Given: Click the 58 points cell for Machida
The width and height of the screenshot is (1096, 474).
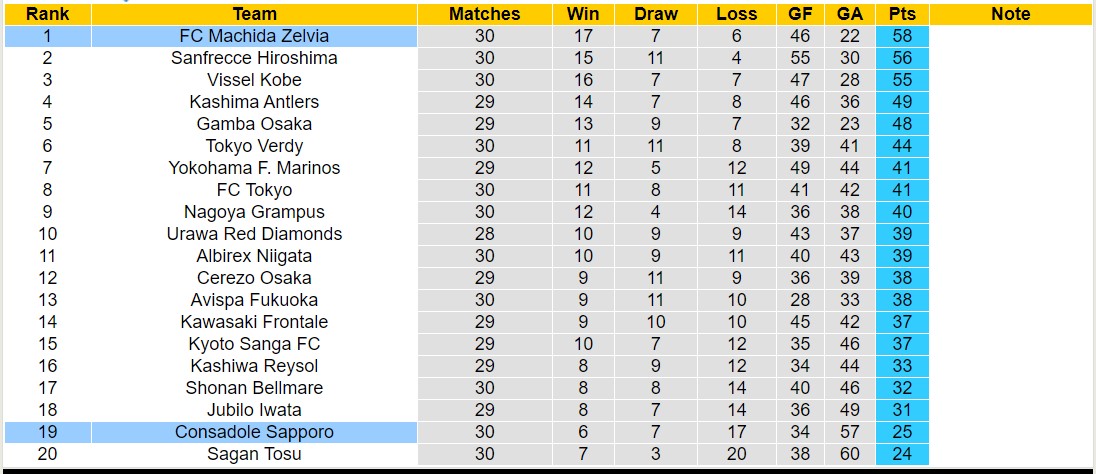Looking at the screenshot, I should pos(902,36).
